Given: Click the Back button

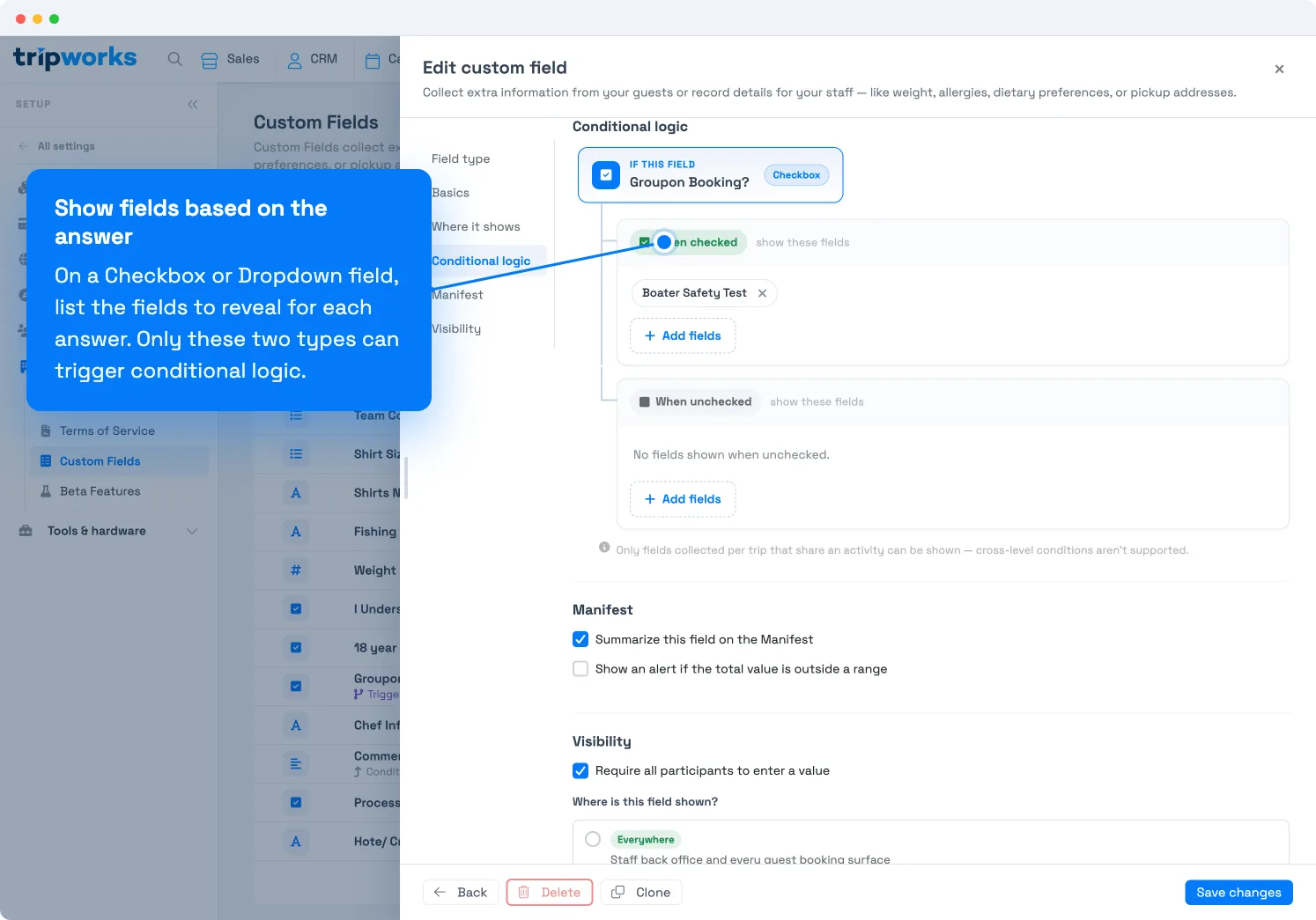Looking at the screenshot, I should click(x=461, y=893).
